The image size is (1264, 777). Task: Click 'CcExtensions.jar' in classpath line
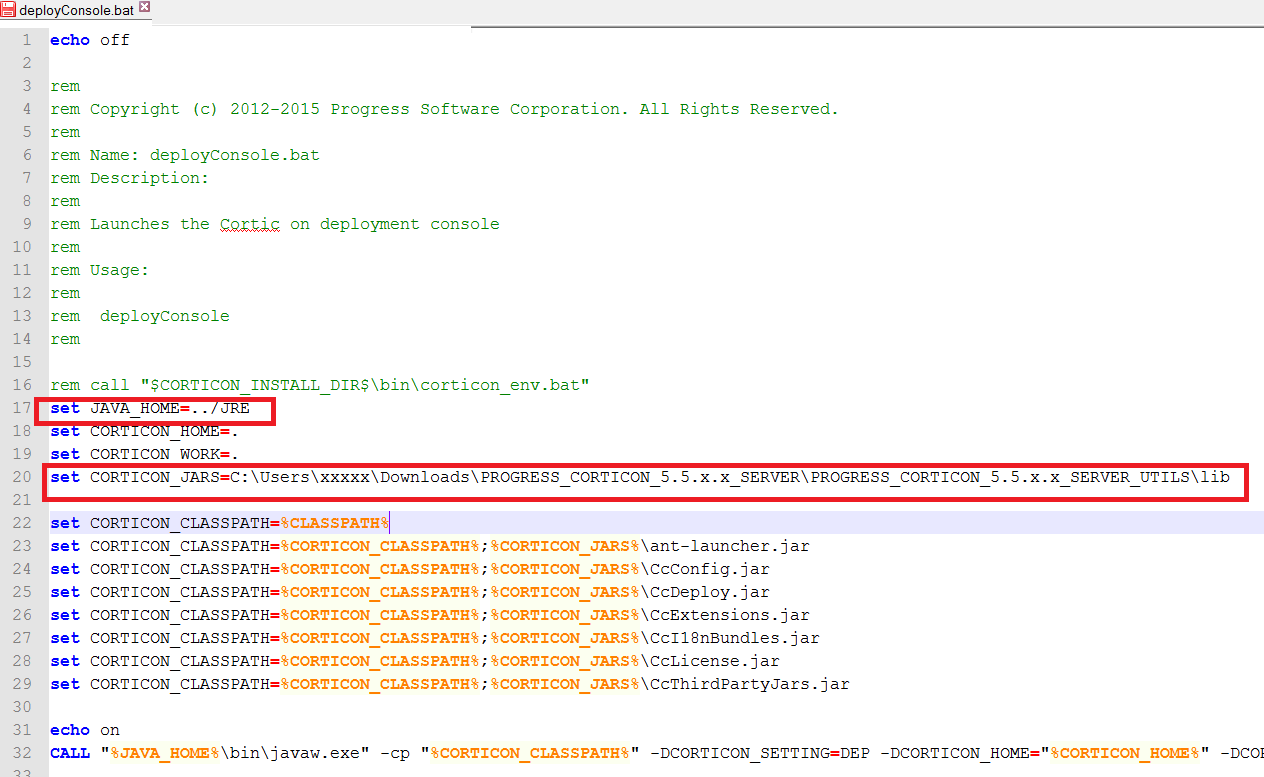pyautogui.click(x=730, y=615)
